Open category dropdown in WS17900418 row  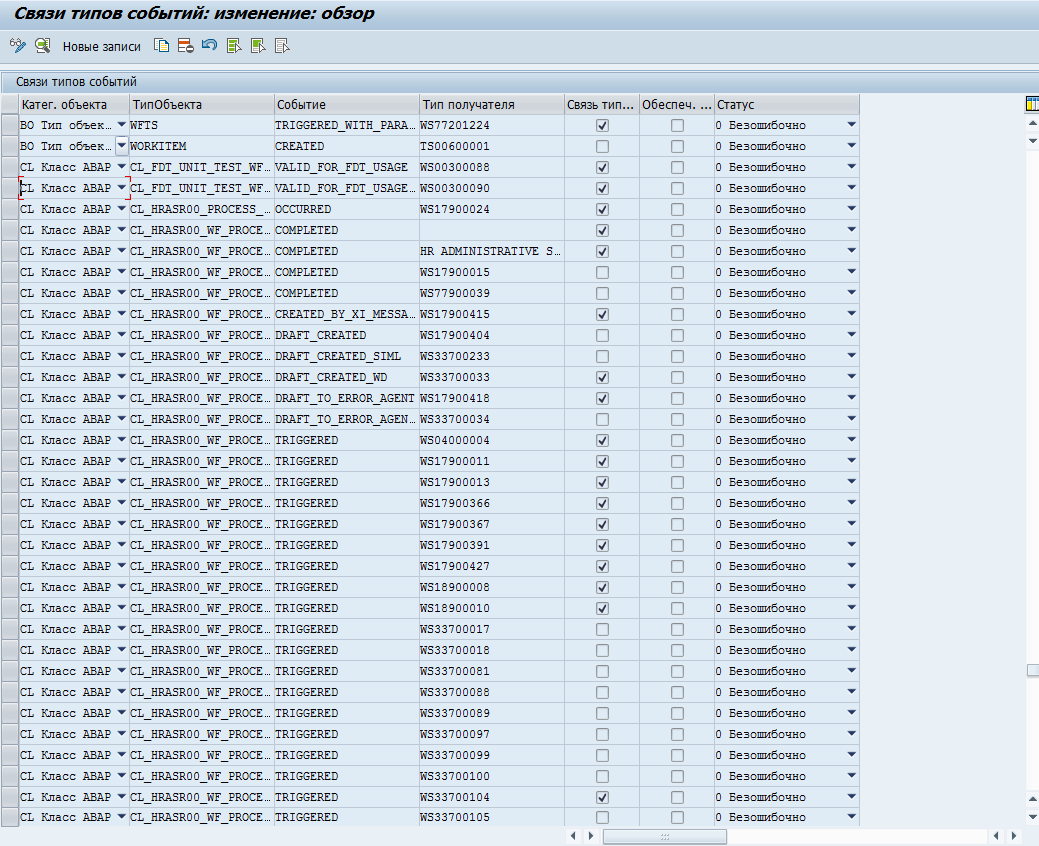[121, 397]
